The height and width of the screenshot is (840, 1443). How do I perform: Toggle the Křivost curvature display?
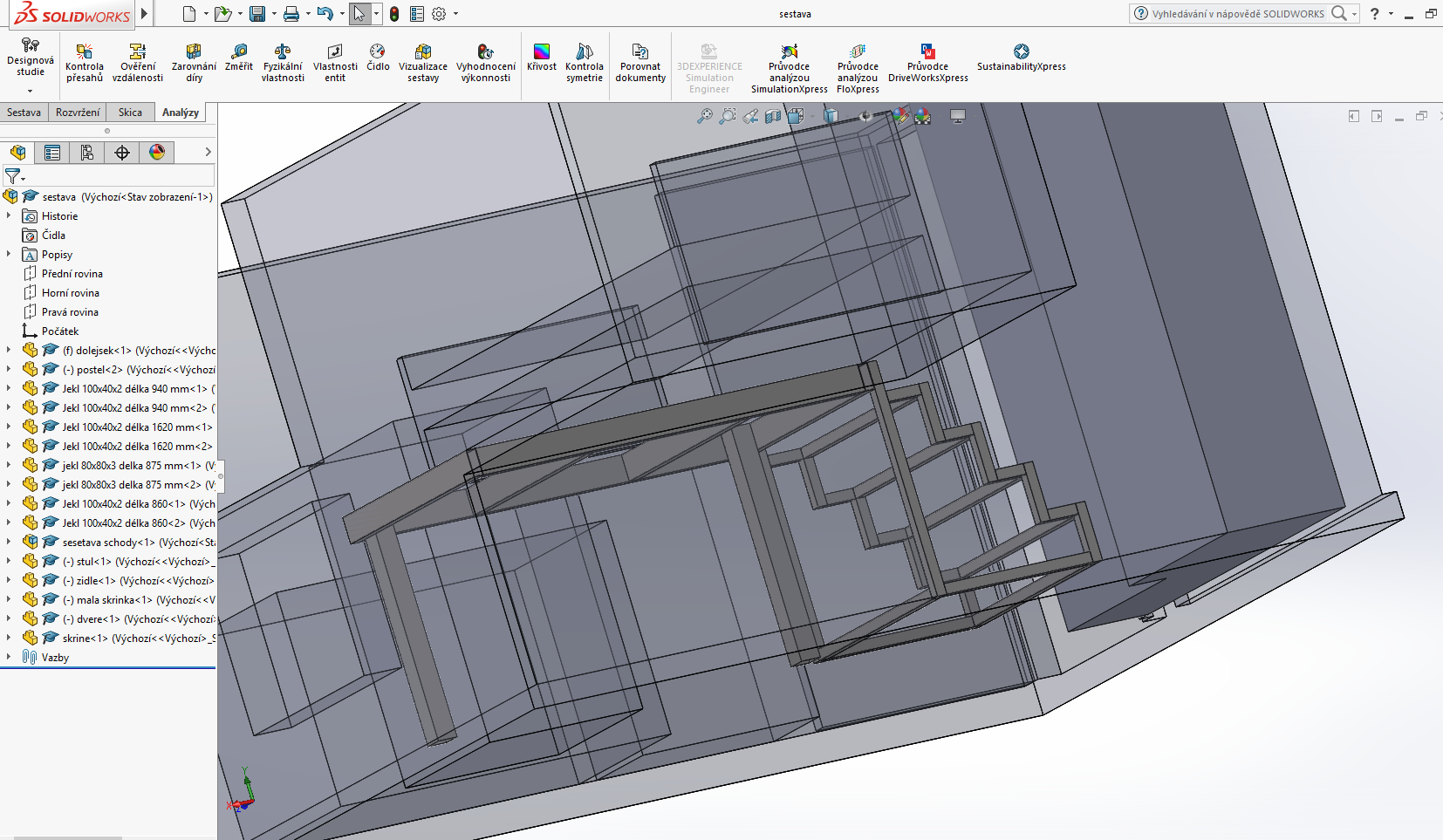coord(541,58)
